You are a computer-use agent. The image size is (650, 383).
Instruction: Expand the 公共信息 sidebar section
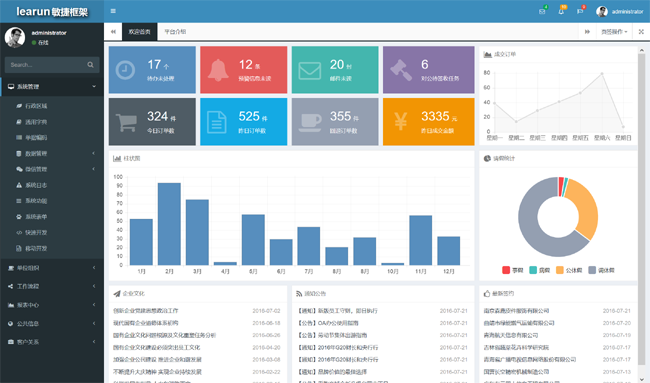[52, 324]
